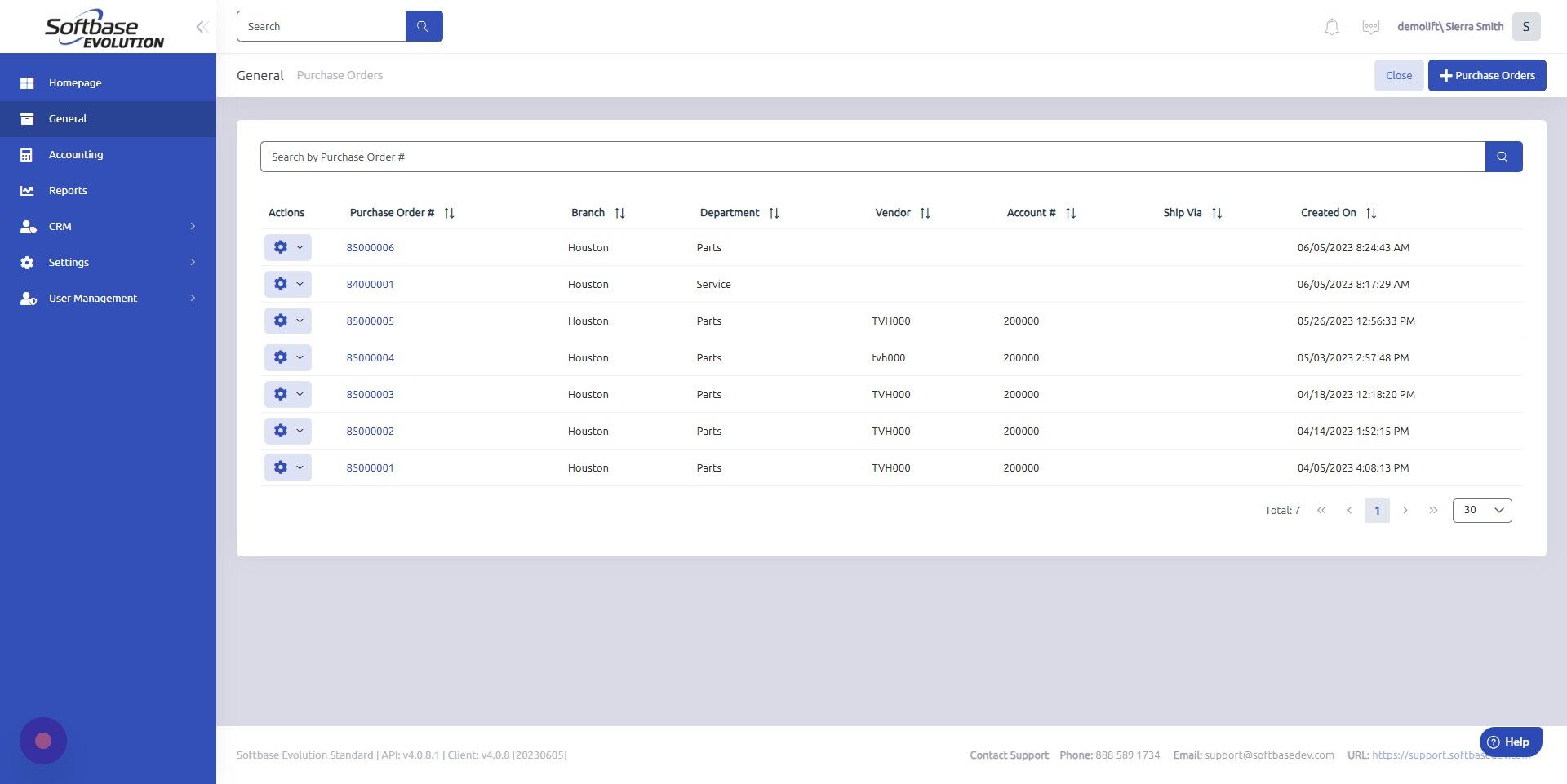Viewport: 1567px width, 784px height.
Task: Click the round recording bubble at bottom left
Action: point(43,741)
